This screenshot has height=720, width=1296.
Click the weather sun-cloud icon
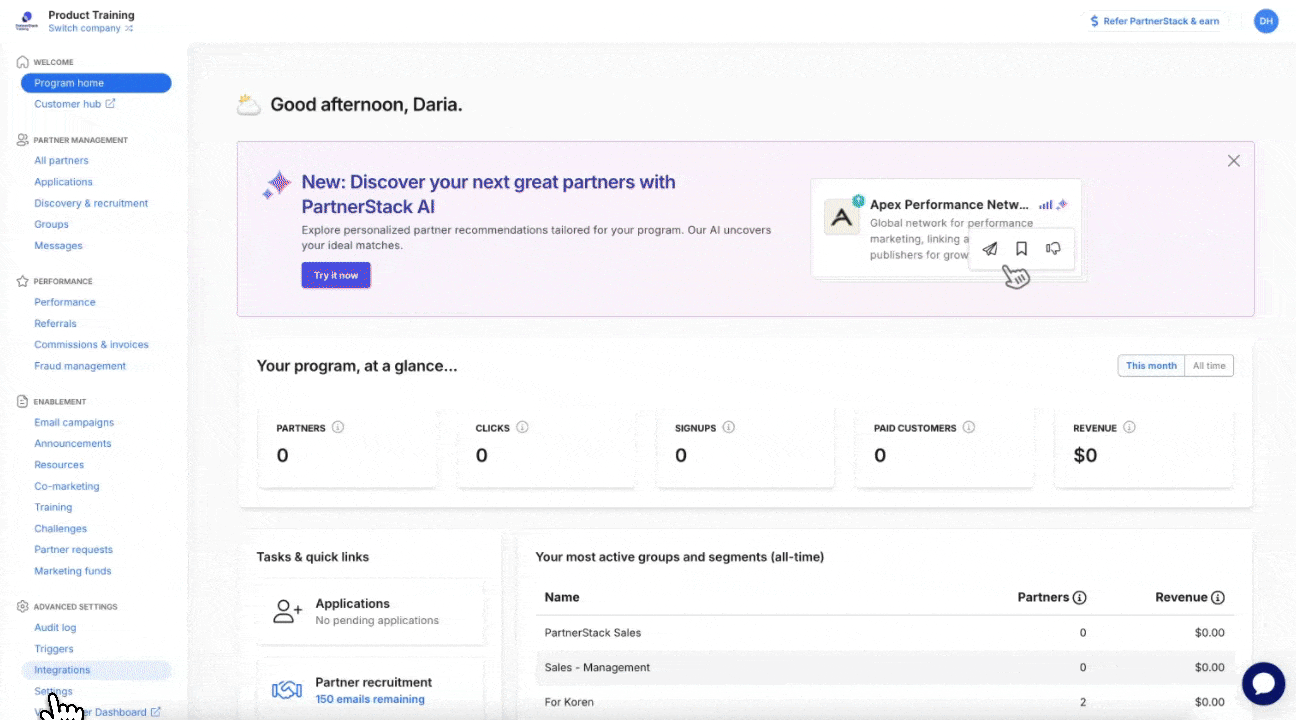coord(248,104)
